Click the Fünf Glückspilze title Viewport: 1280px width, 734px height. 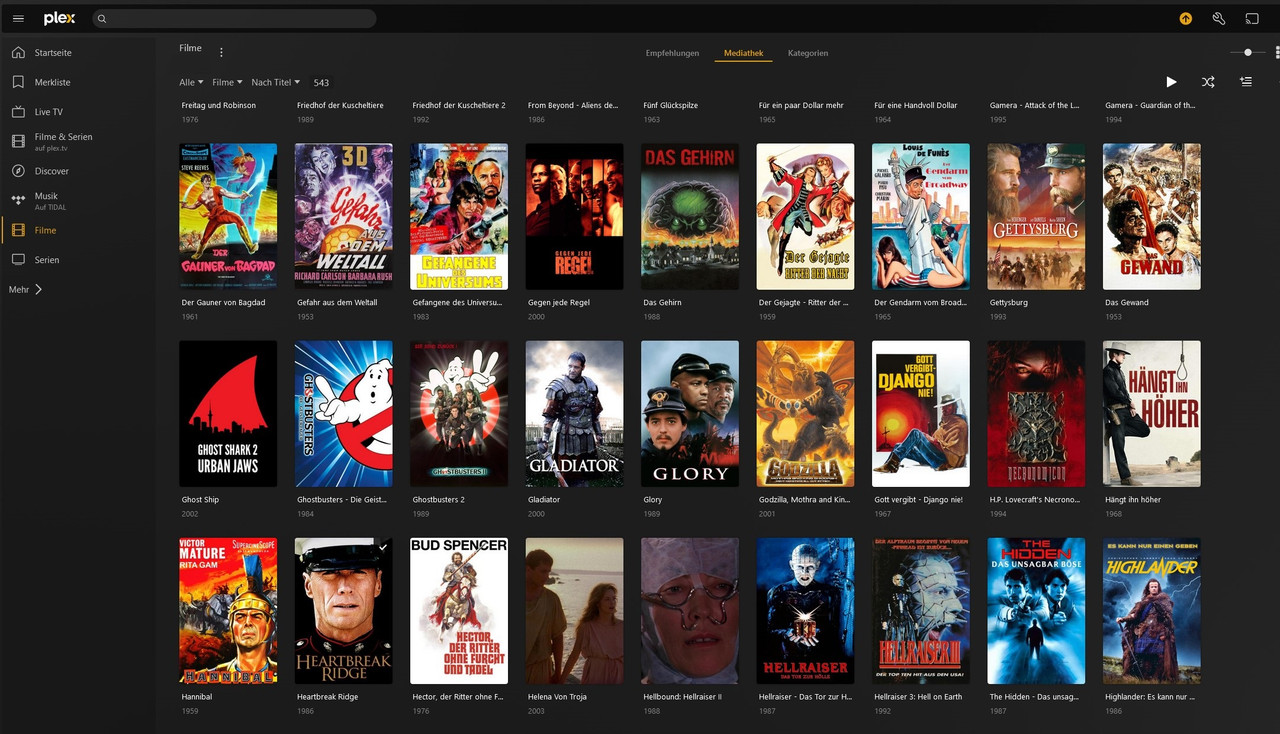(x=671, y=105)
